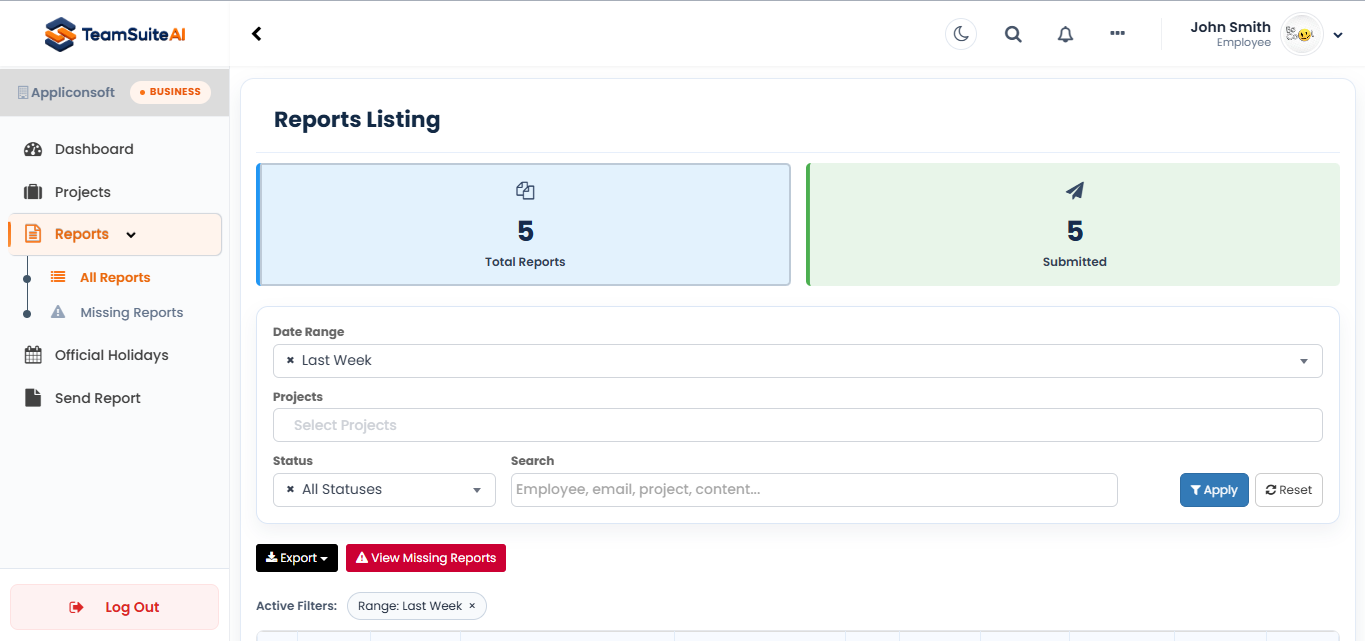
Task: Click the Send Report file icon
Action: pyautogui.click(x=33, y=398)
